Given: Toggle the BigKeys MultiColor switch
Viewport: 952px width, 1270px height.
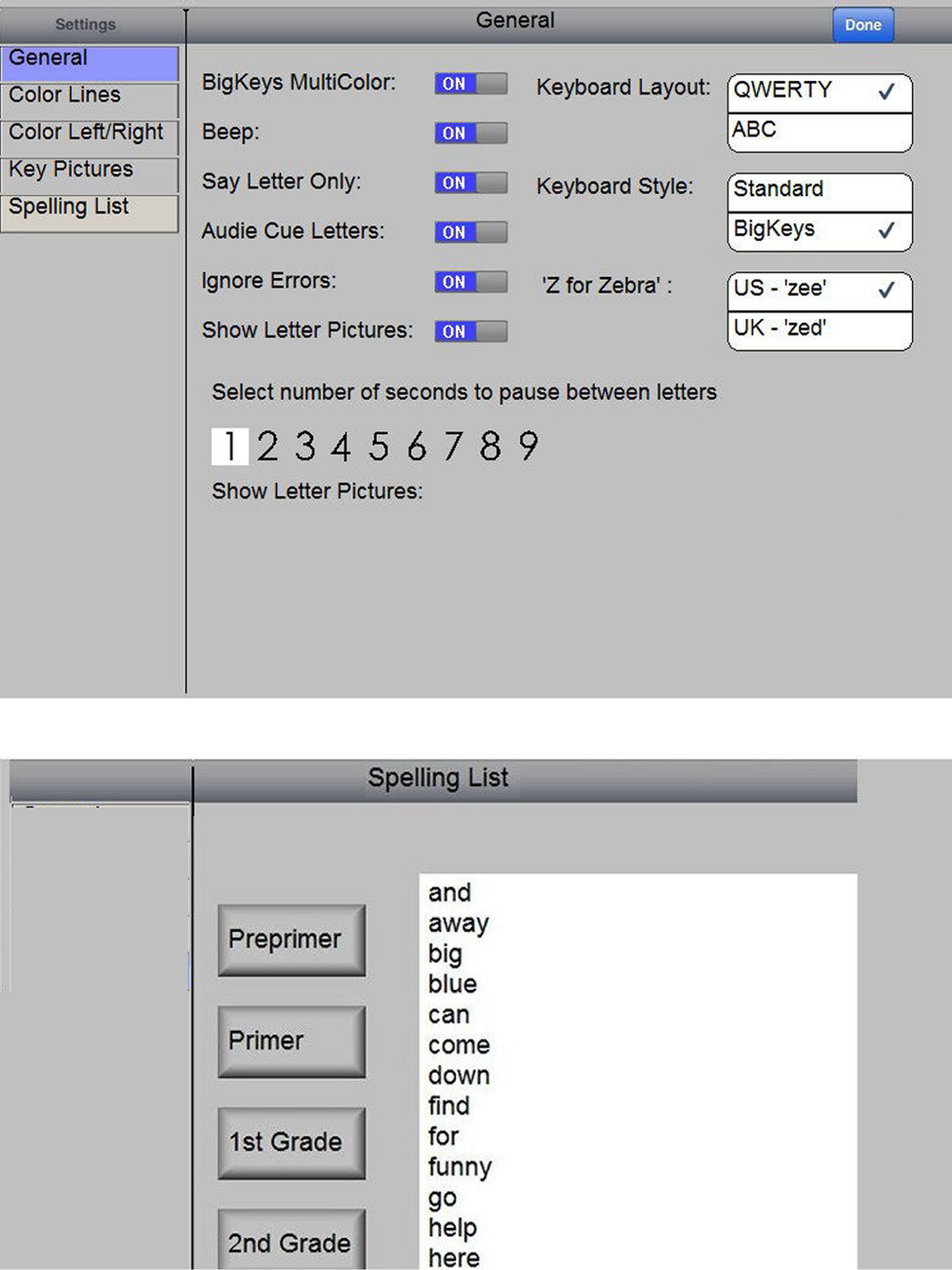Looking at the screenshot, I should 471,84.
